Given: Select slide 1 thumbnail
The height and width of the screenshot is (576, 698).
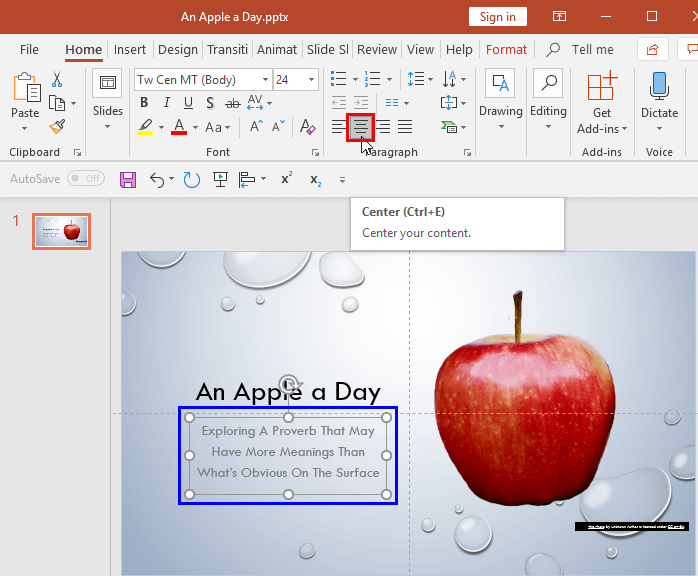Looking at the screenshot, I should click(61, 231).
